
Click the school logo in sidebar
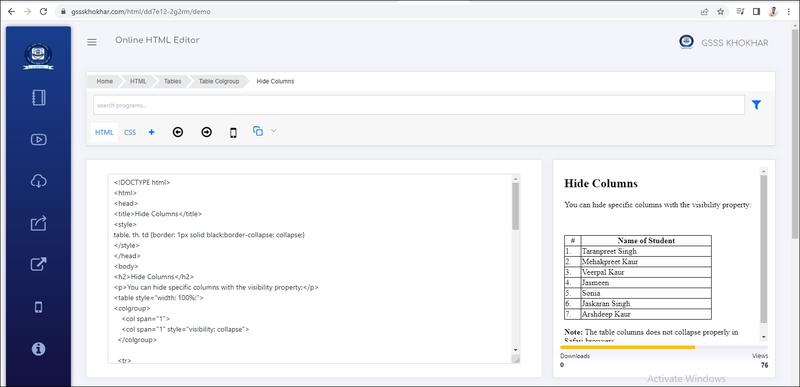[x=39, y=56]
